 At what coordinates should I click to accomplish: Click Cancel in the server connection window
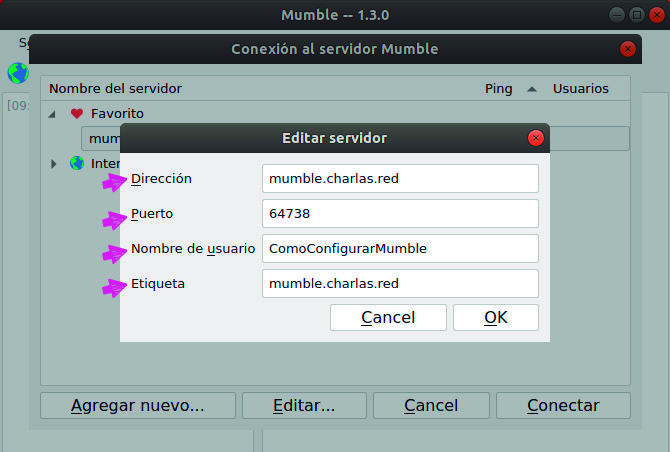pos(431,405)
